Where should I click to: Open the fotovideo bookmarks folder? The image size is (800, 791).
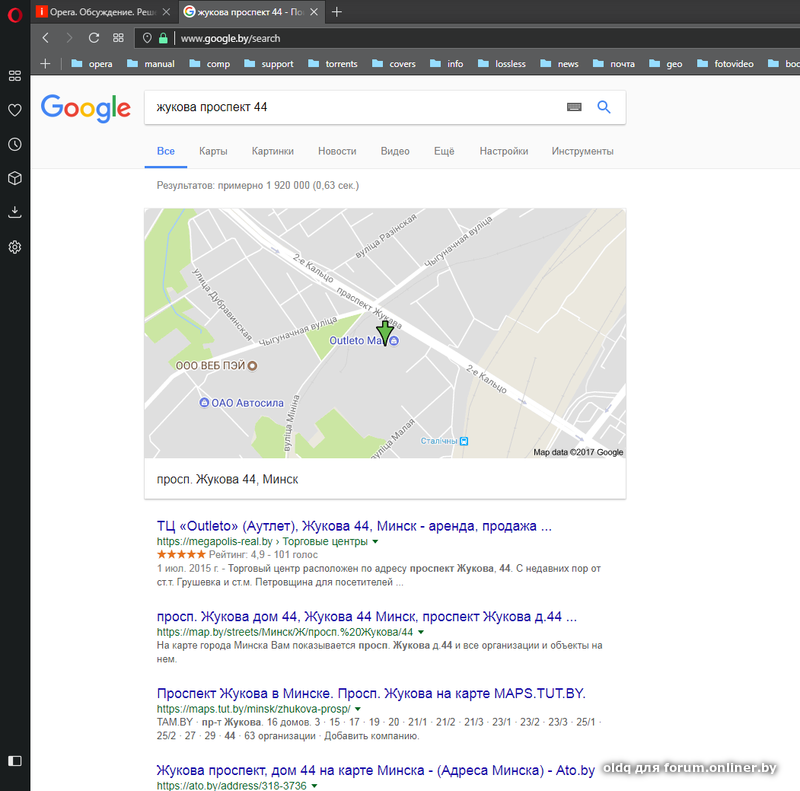726,64
